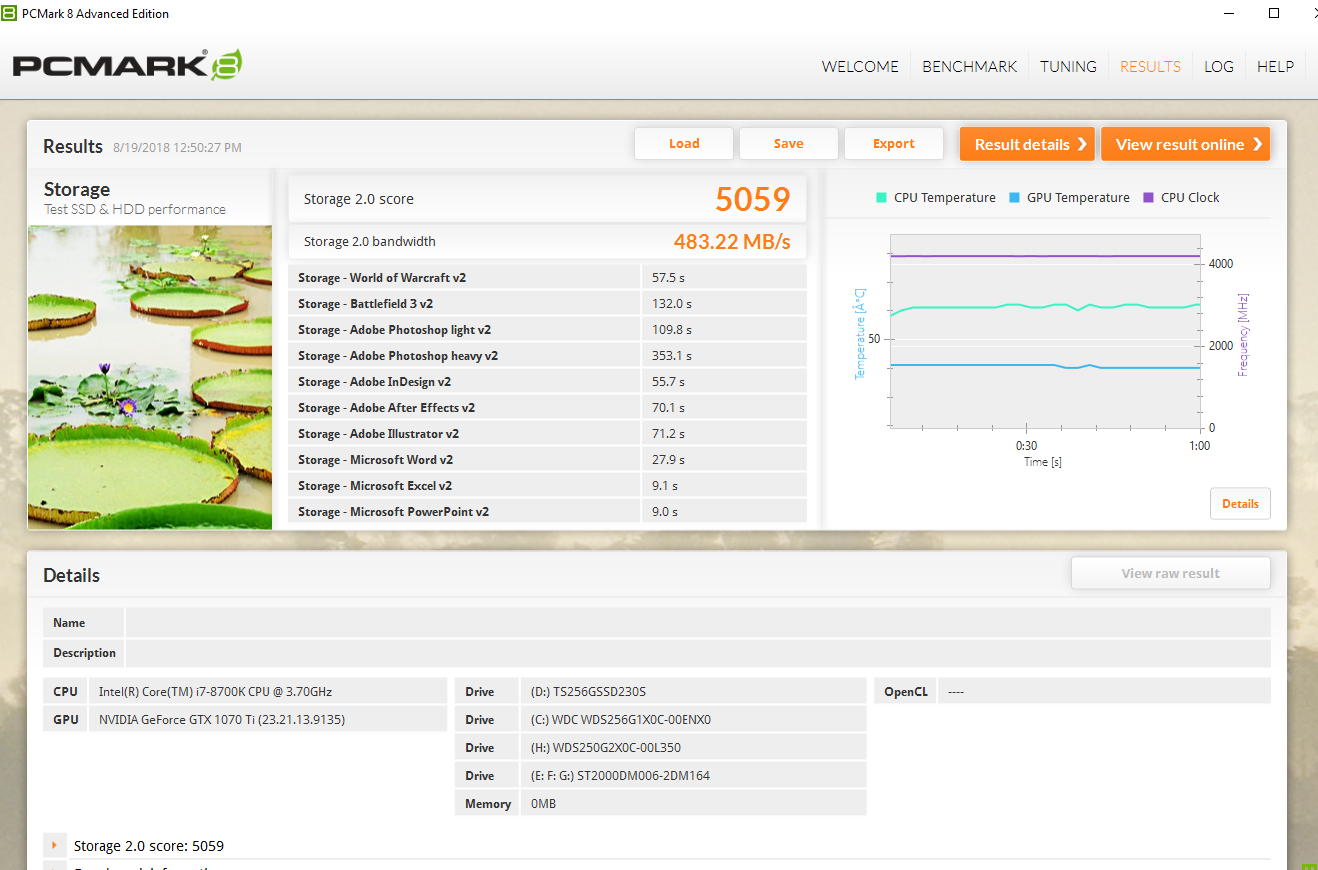Click the Save result button
Viewport: 1318px width, 870px height.
(789, 143)
